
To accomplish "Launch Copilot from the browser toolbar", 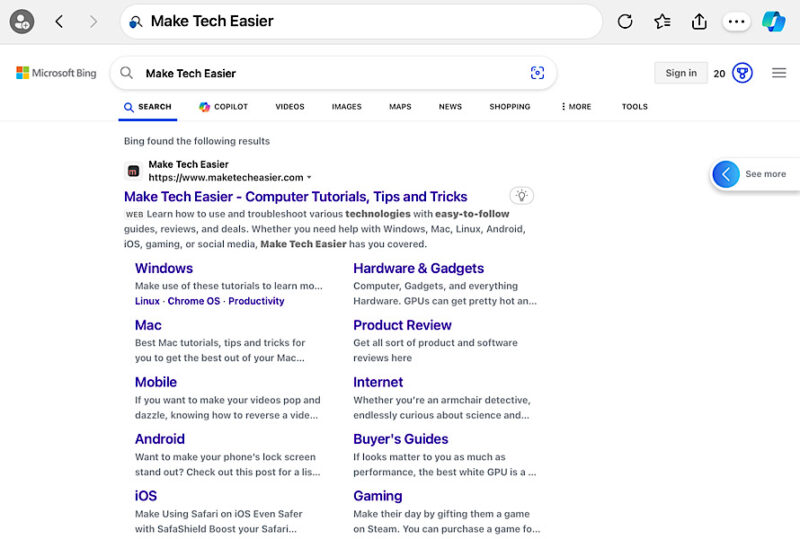I will tap(773, 21).
